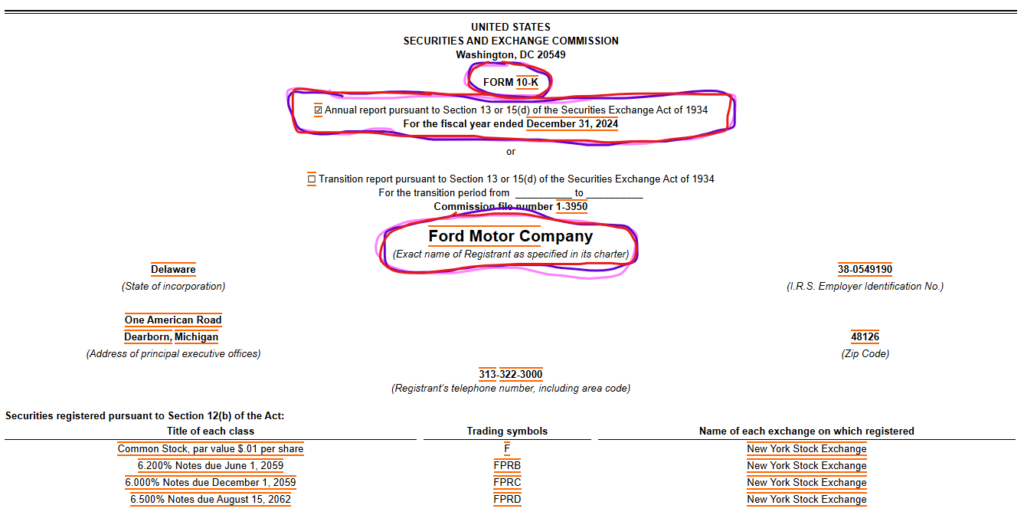Image resolution: width=1024 pixels, height=525 pixels.
Task: Click the Michigan state text
Action: coord(197,338)
